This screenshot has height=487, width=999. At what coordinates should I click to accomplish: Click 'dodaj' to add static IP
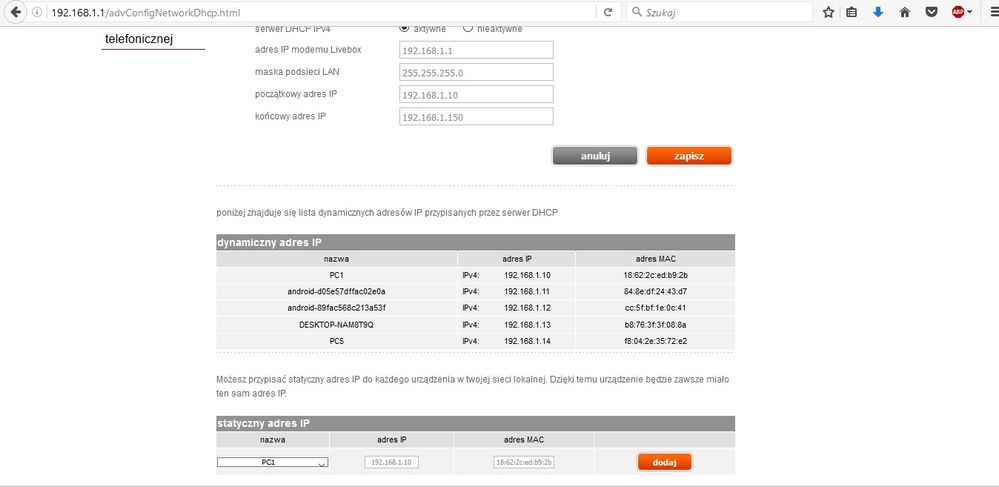(664, 462)
